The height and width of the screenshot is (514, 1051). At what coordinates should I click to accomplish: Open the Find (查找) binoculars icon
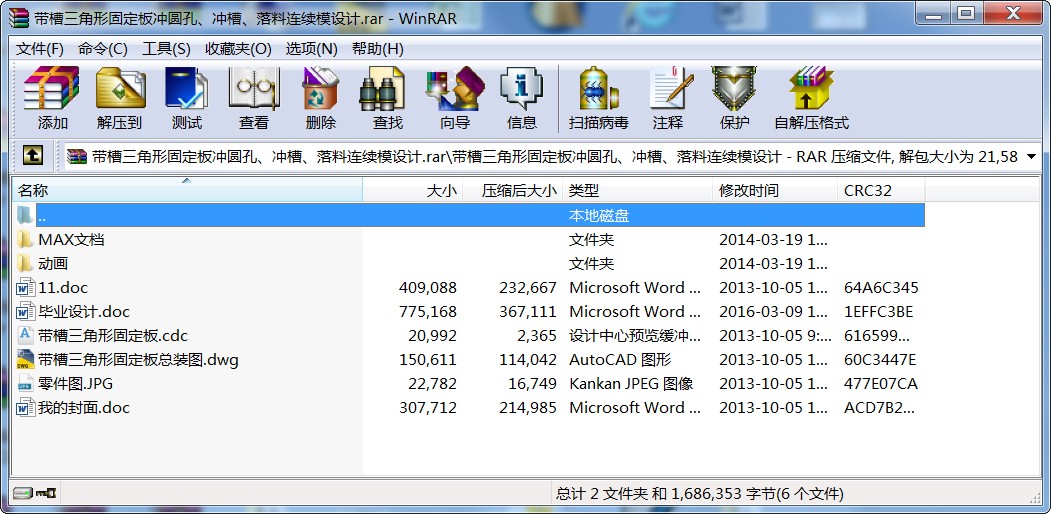pos(387,98)
